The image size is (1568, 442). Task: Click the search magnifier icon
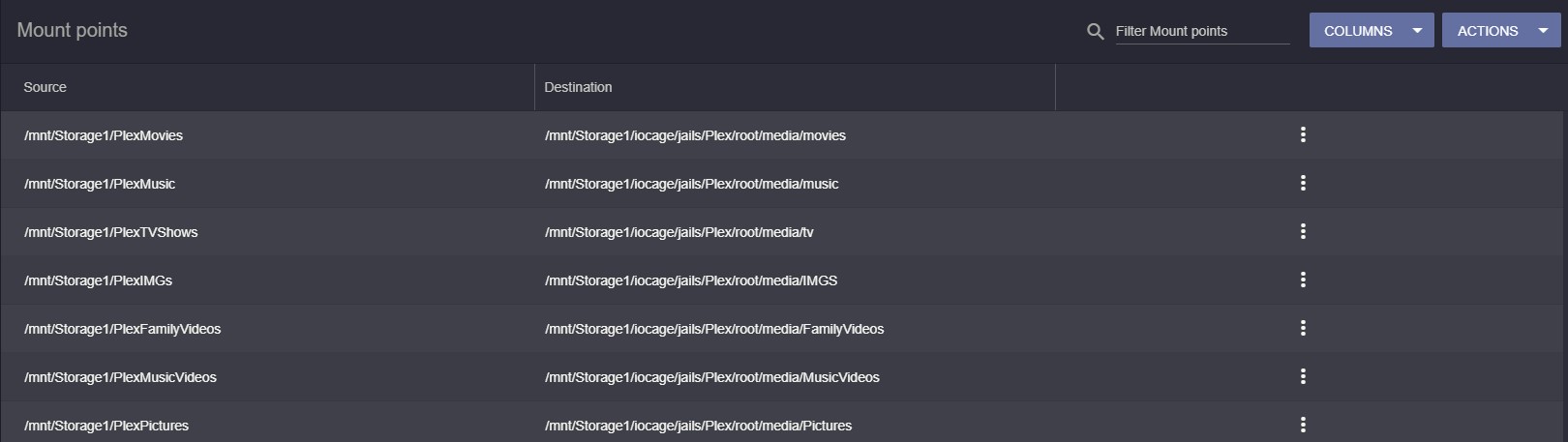tap(1095, 31)
